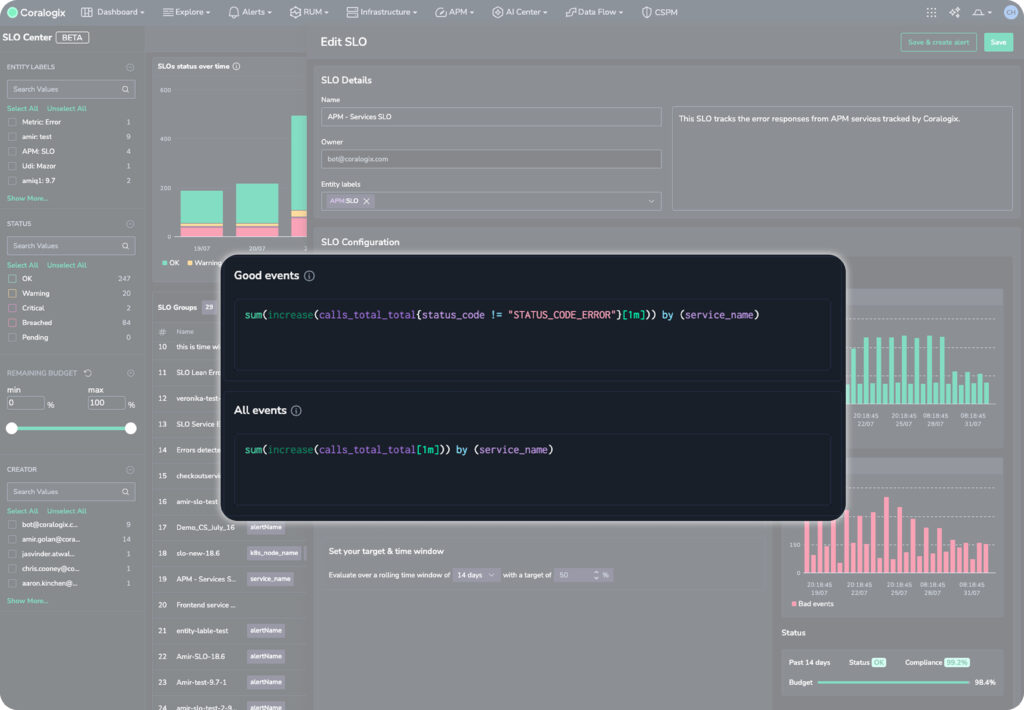Toggle the Breached status checkbox

(12, 323)
